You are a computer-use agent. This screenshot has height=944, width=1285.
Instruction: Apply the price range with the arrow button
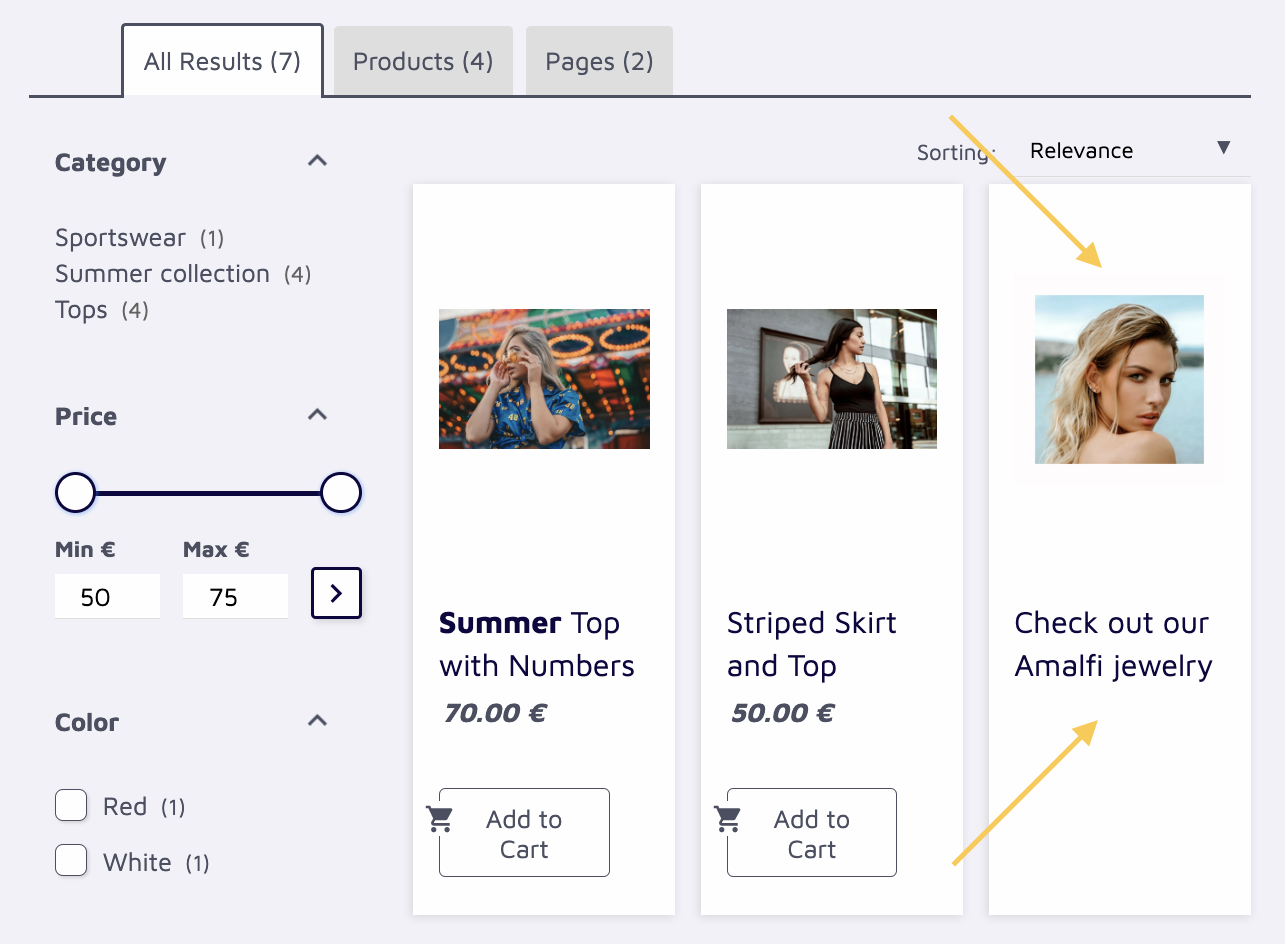point(336,593)
